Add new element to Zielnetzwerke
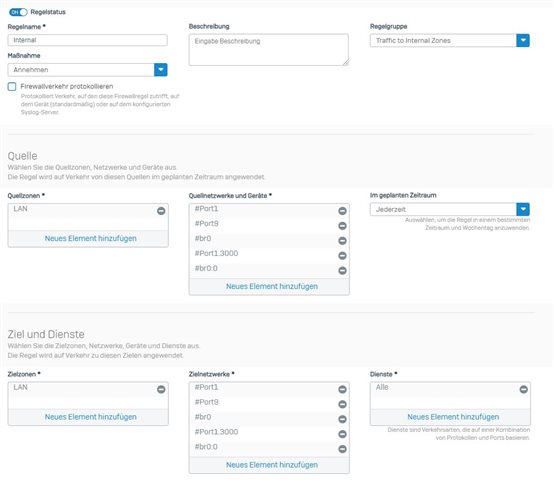This screenshot has height=480, width=554. [x=272, y=465]
